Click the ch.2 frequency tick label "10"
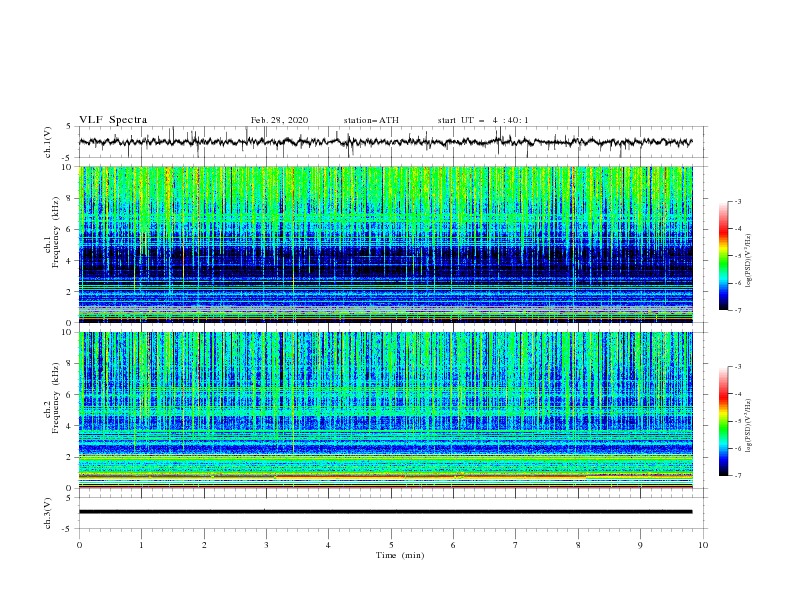 [x=68, y=332]
